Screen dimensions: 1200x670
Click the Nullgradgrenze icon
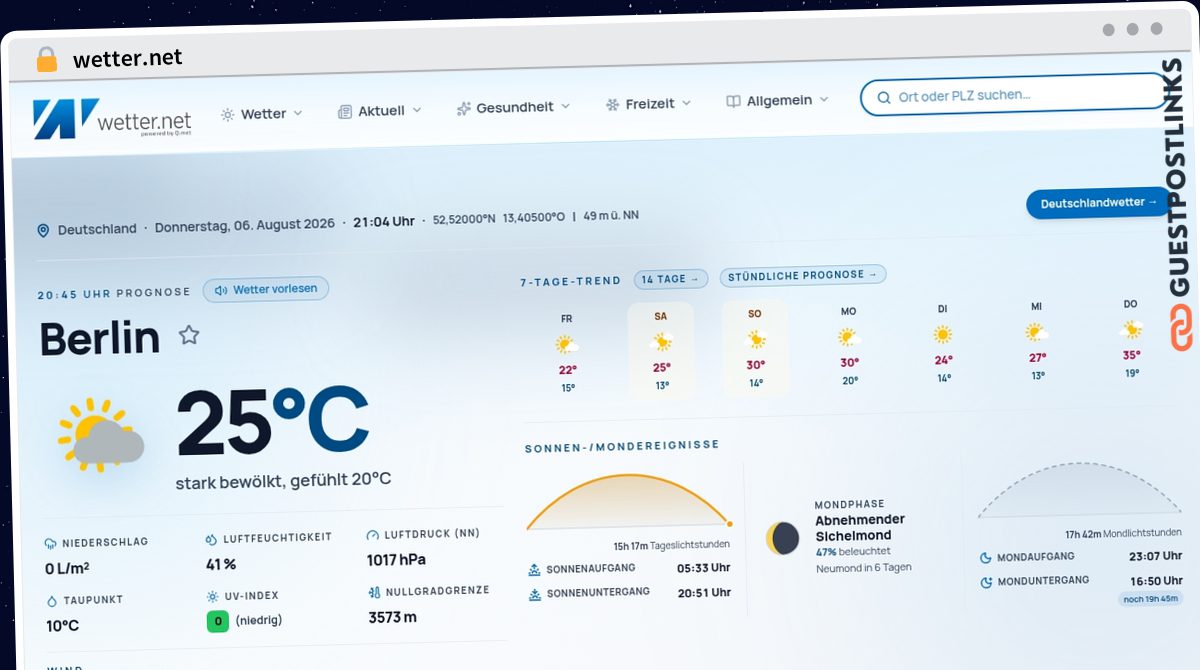pos(374,592)
